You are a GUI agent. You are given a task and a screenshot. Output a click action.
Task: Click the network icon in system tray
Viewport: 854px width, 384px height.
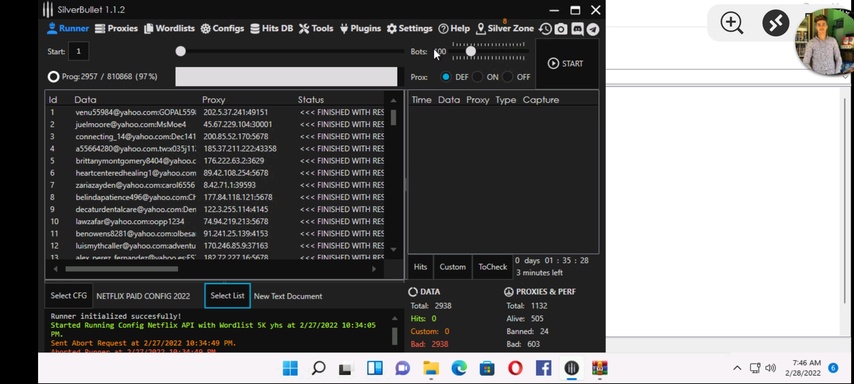[x=755, y=368]
